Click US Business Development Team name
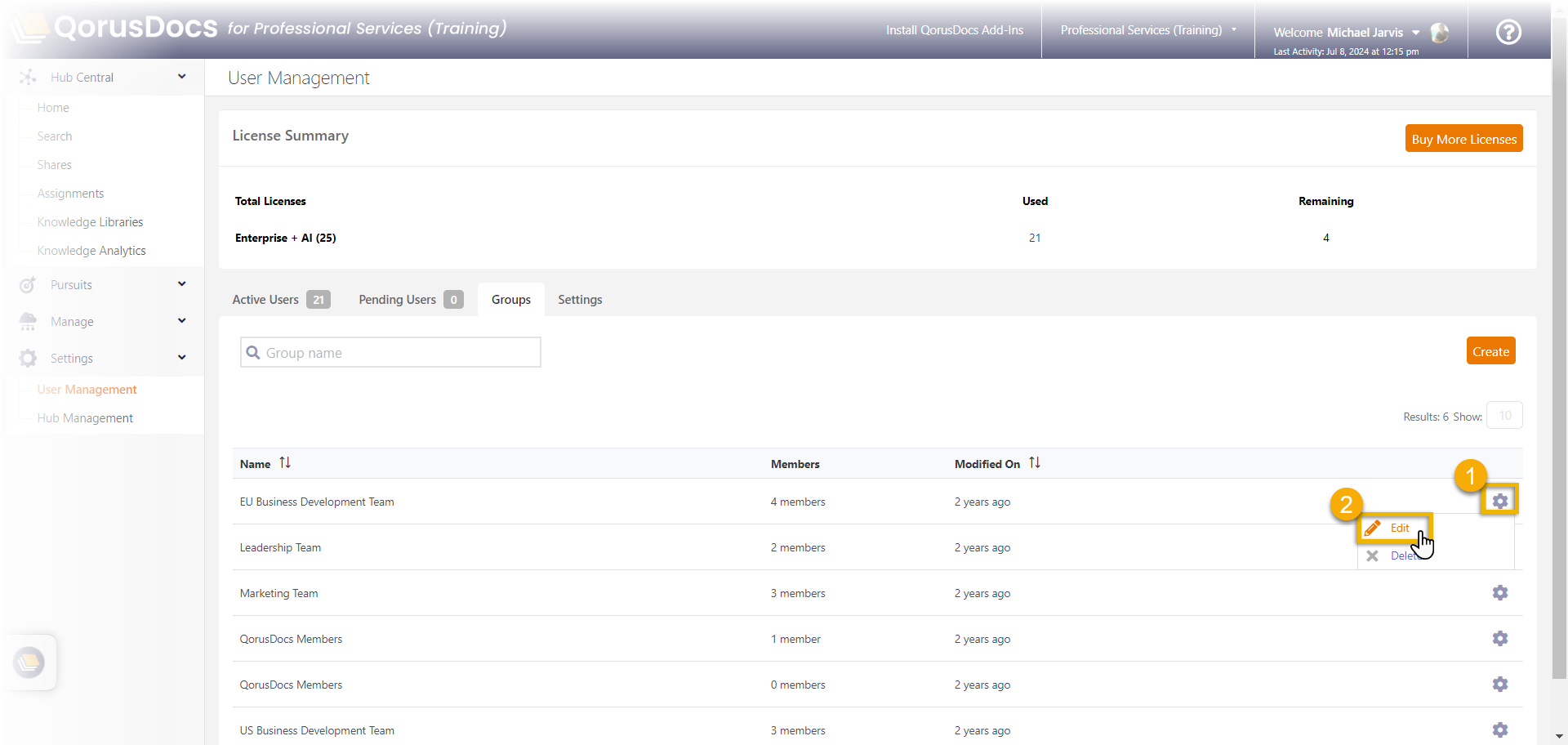 tap(317, 730)
